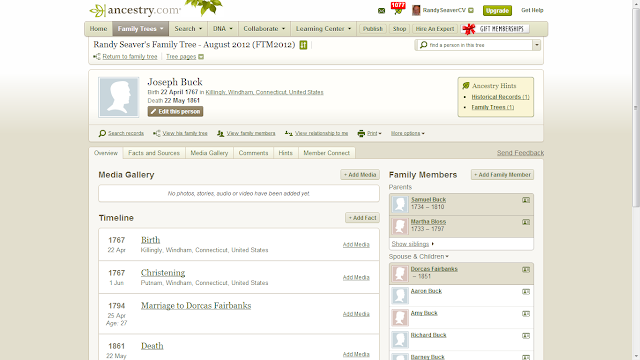Switch to the Facts and Sources tab
This screenshot has width=640, height=360.
pos(154,153)
